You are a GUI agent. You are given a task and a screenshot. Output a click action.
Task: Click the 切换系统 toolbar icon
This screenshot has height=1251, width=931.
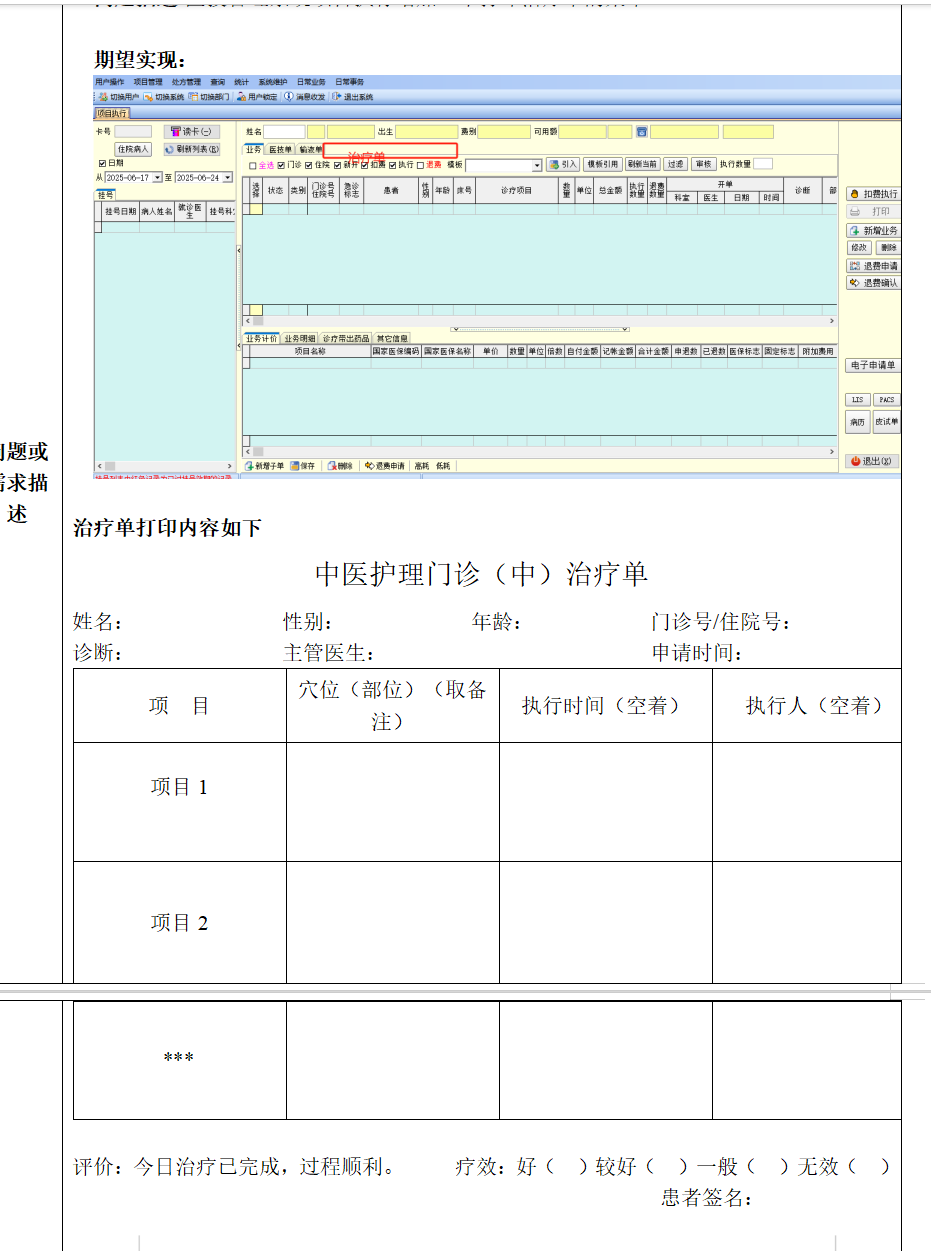pos(147,97)
